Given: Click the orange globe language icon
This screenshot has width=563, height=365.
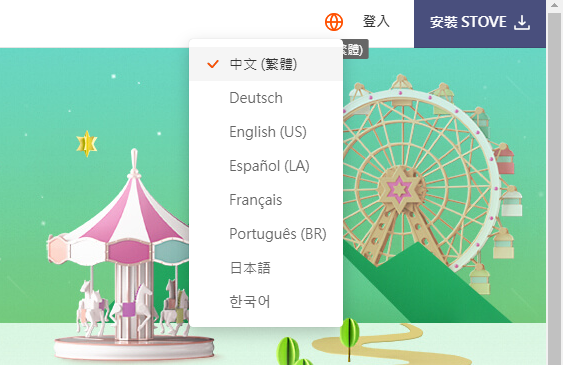Looking at the screenshot, I should [334, 22].
